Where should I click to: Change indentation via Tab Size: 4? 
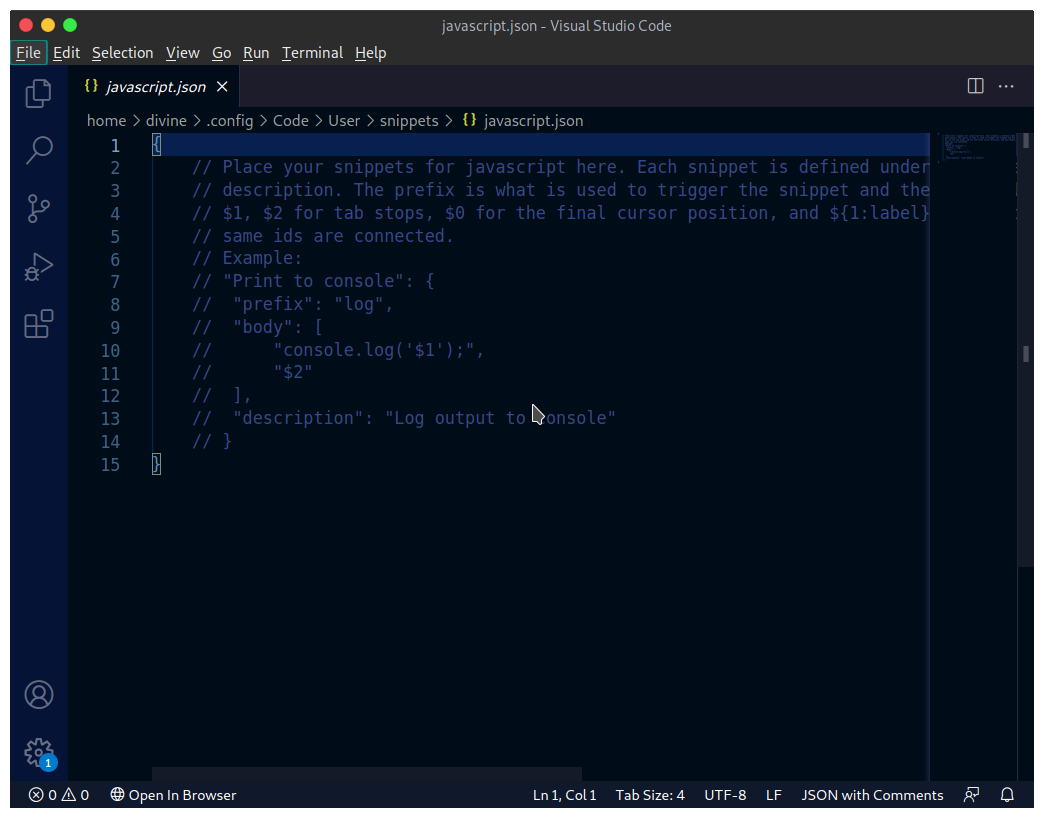click(650, 795)
